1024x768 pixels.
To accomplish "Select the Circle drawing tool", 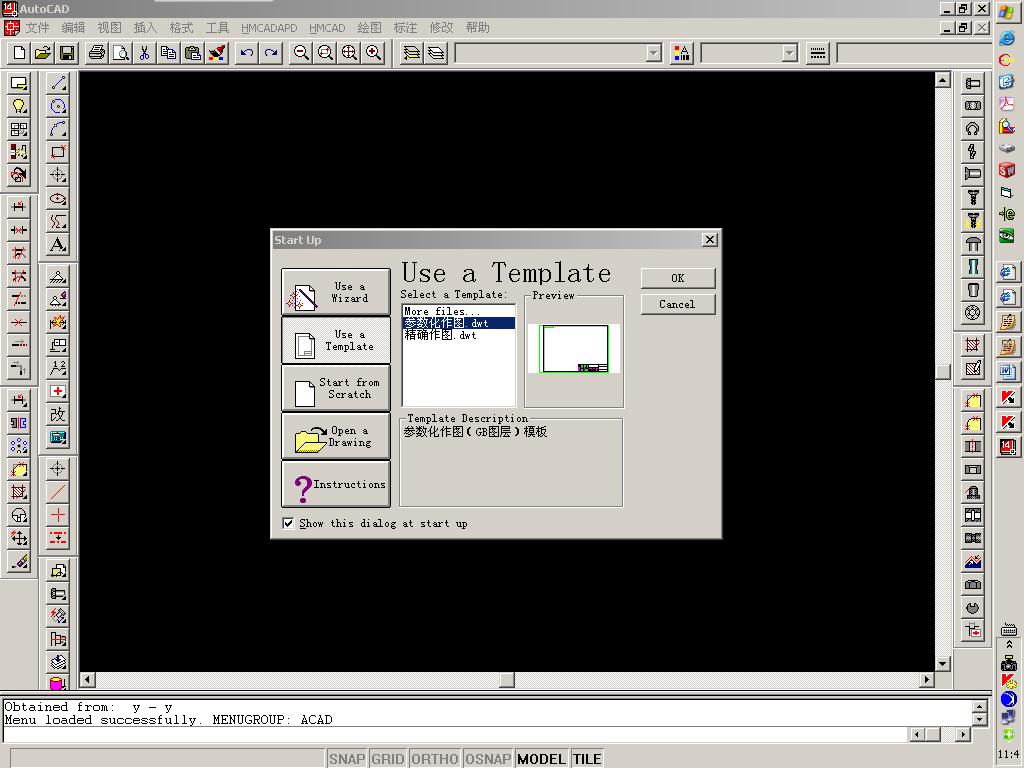I will pos(58,106).
